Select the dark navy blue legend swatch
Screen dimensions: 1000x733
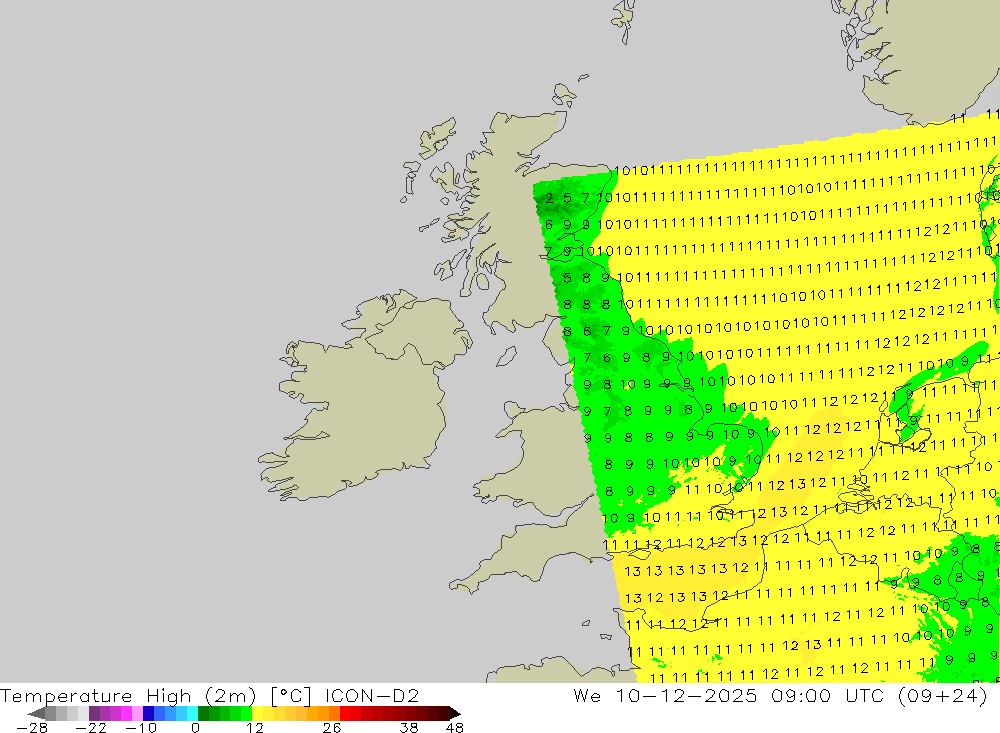tap(148, 713)
